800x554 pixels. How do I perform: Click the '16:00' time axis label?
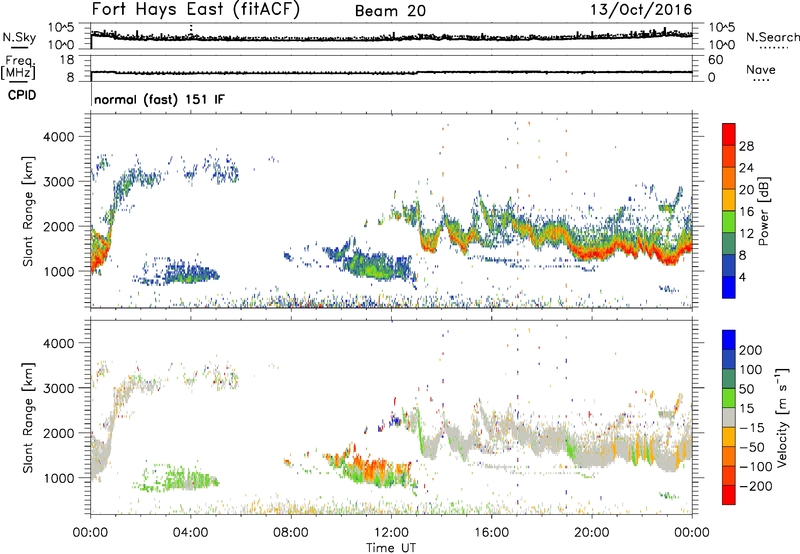click(x=491, y=533)
